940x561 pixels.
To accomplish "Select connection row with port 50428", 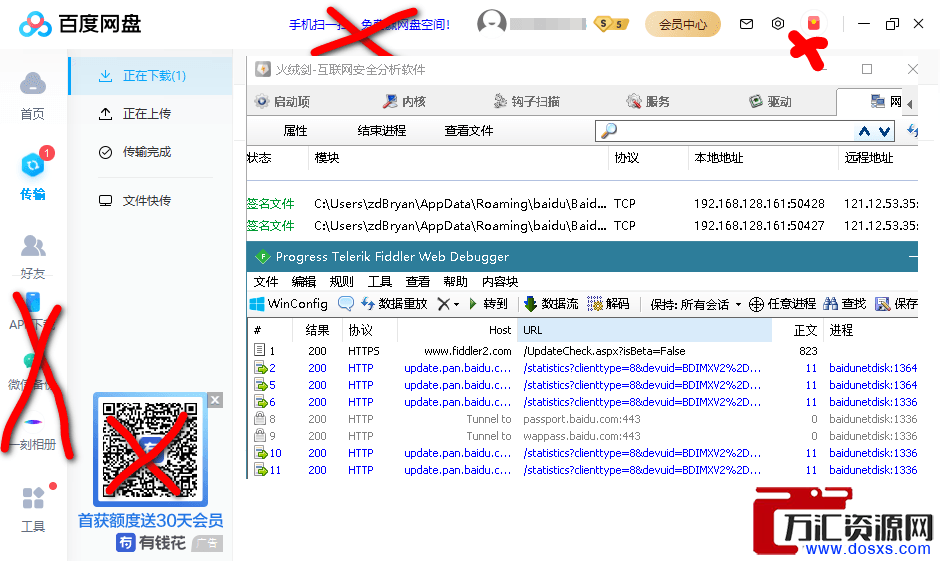I will point(582,204).
